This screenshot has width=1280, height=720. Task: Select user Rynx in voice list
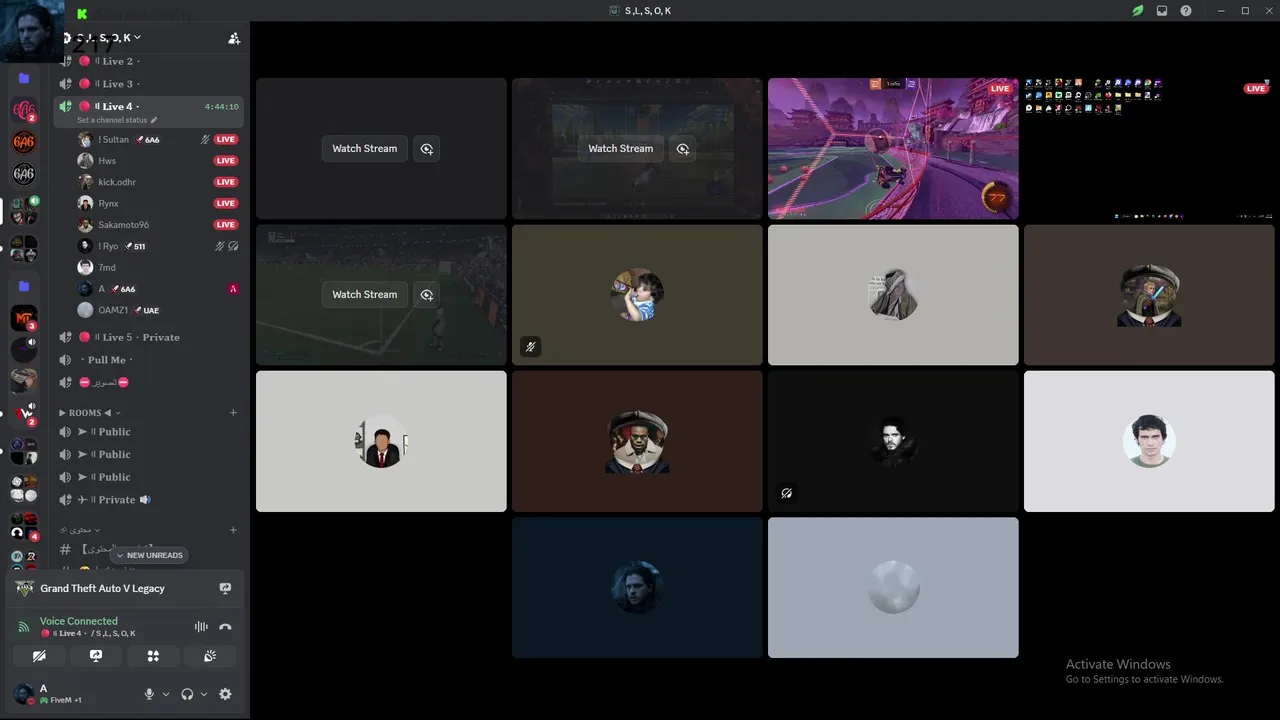[x=158, y=204]
